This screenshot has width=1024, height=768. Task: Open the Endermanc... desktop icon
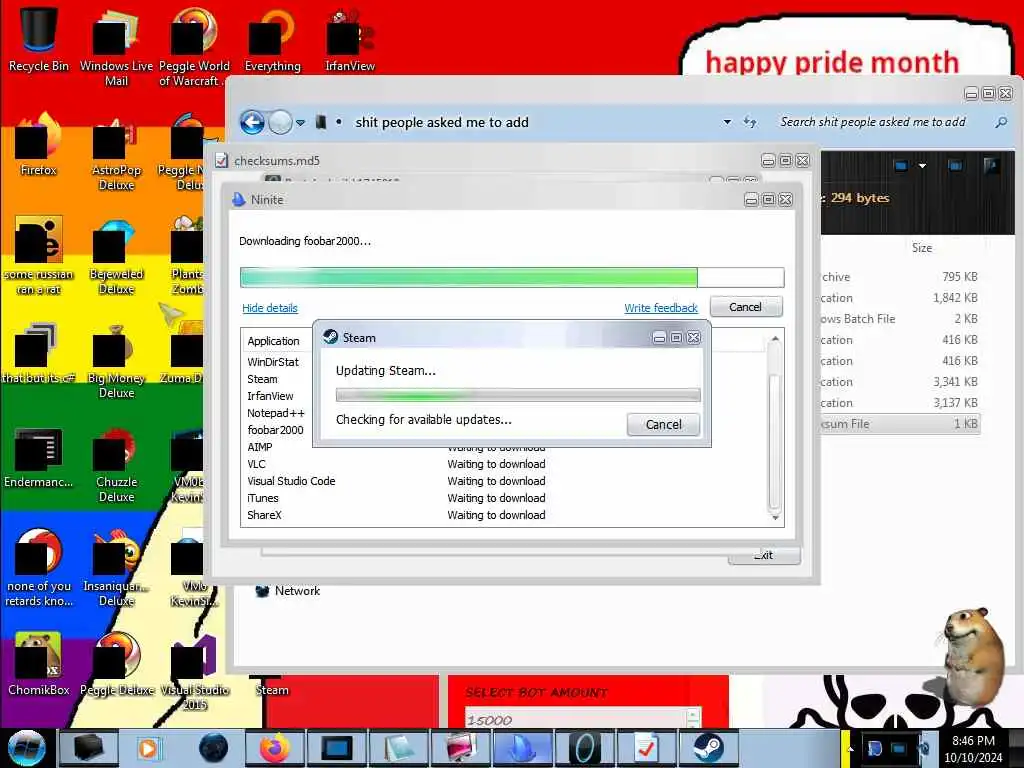pos(38,457)
